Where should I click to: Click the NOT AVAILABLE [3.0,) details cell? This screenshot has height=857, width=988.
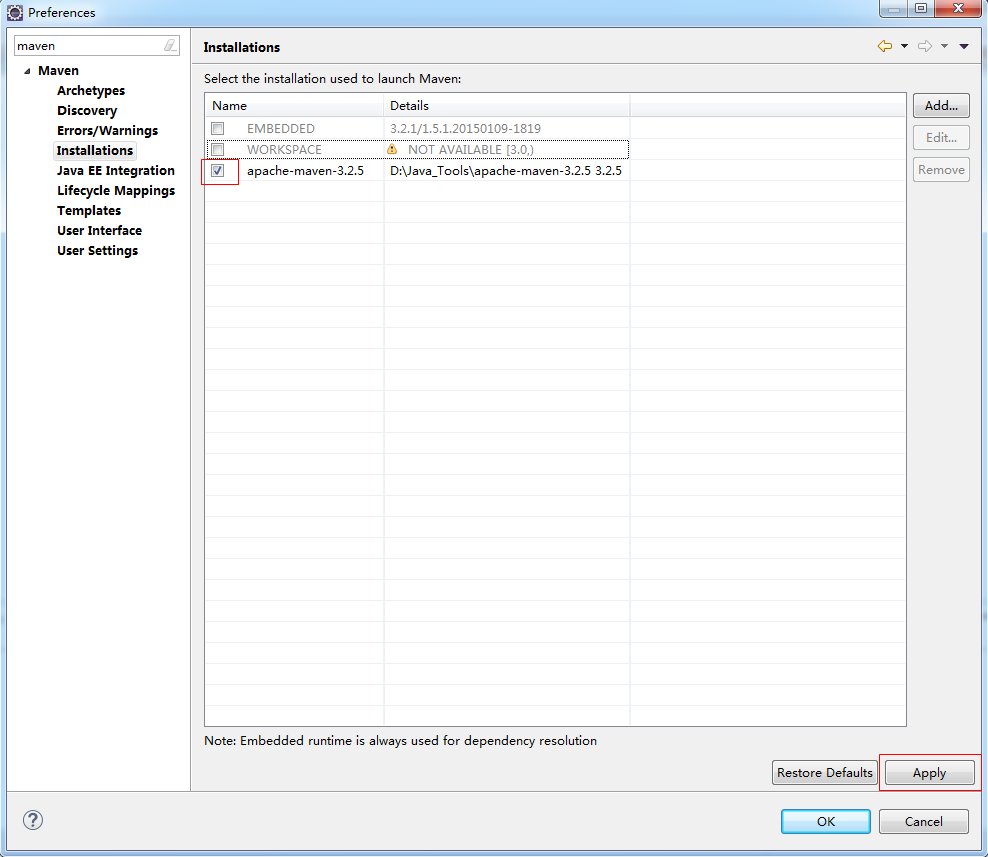(x=471, y=149)
